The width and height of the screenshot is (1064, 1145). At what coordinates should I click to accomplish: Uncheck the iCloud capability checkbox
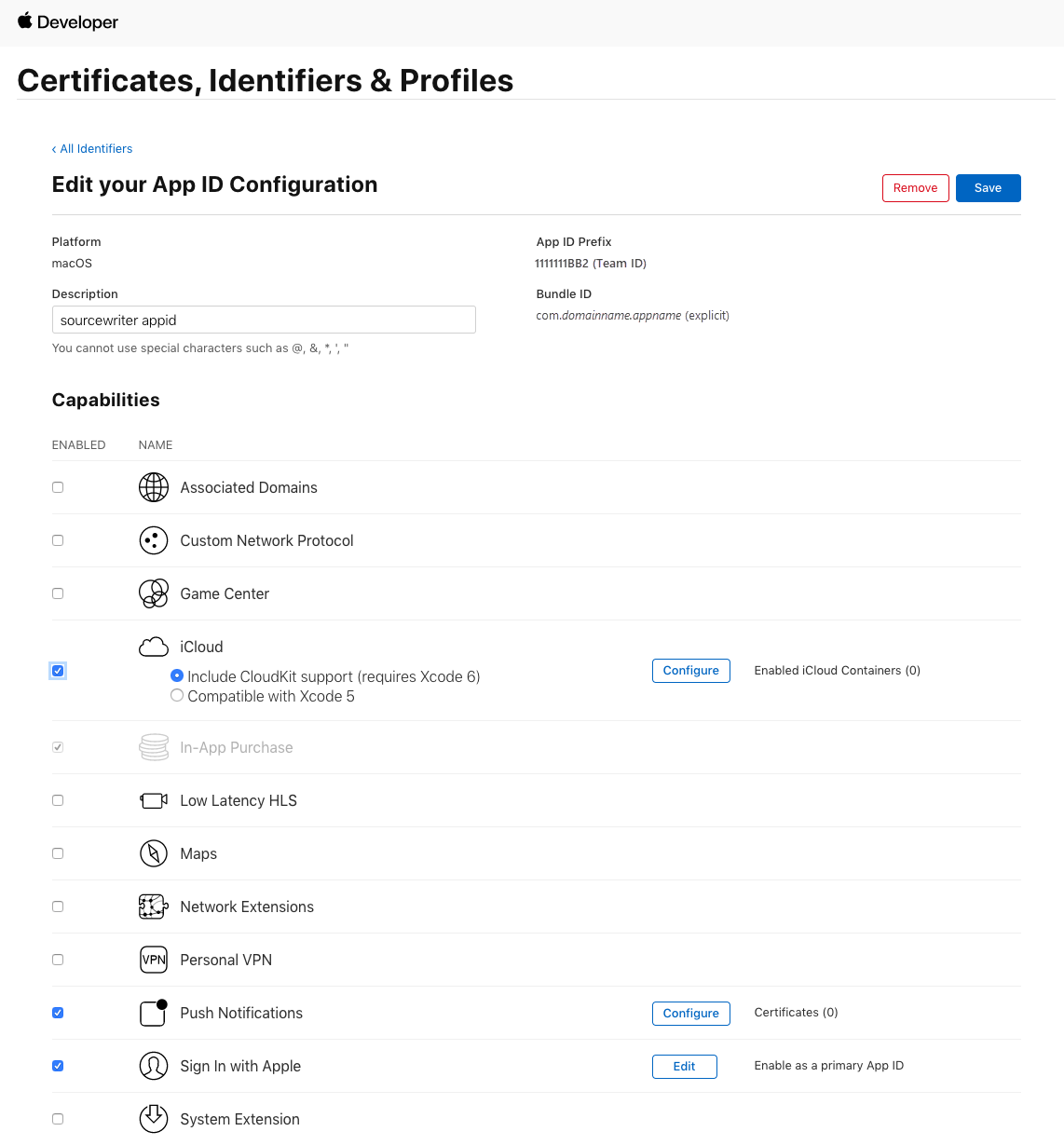click(58, 671)
